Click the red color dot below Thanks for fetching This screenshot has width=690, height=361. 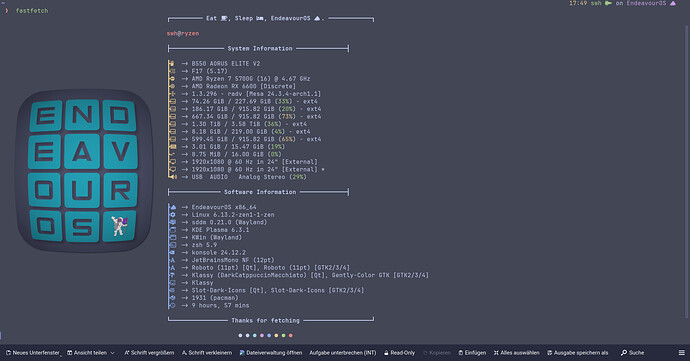(290, 335)
